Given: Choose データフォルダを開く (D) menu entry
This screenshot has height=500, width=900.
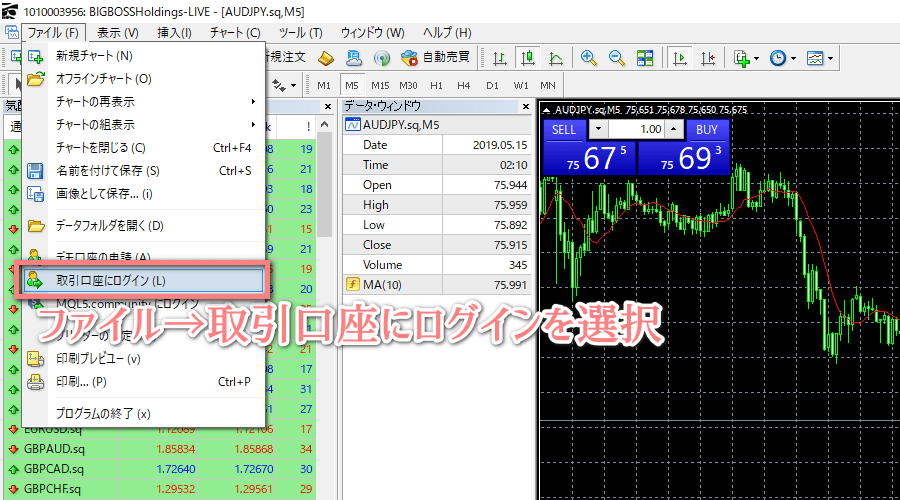Looking at the screenshot, I should pyautogui.click(x=143, y=226).
